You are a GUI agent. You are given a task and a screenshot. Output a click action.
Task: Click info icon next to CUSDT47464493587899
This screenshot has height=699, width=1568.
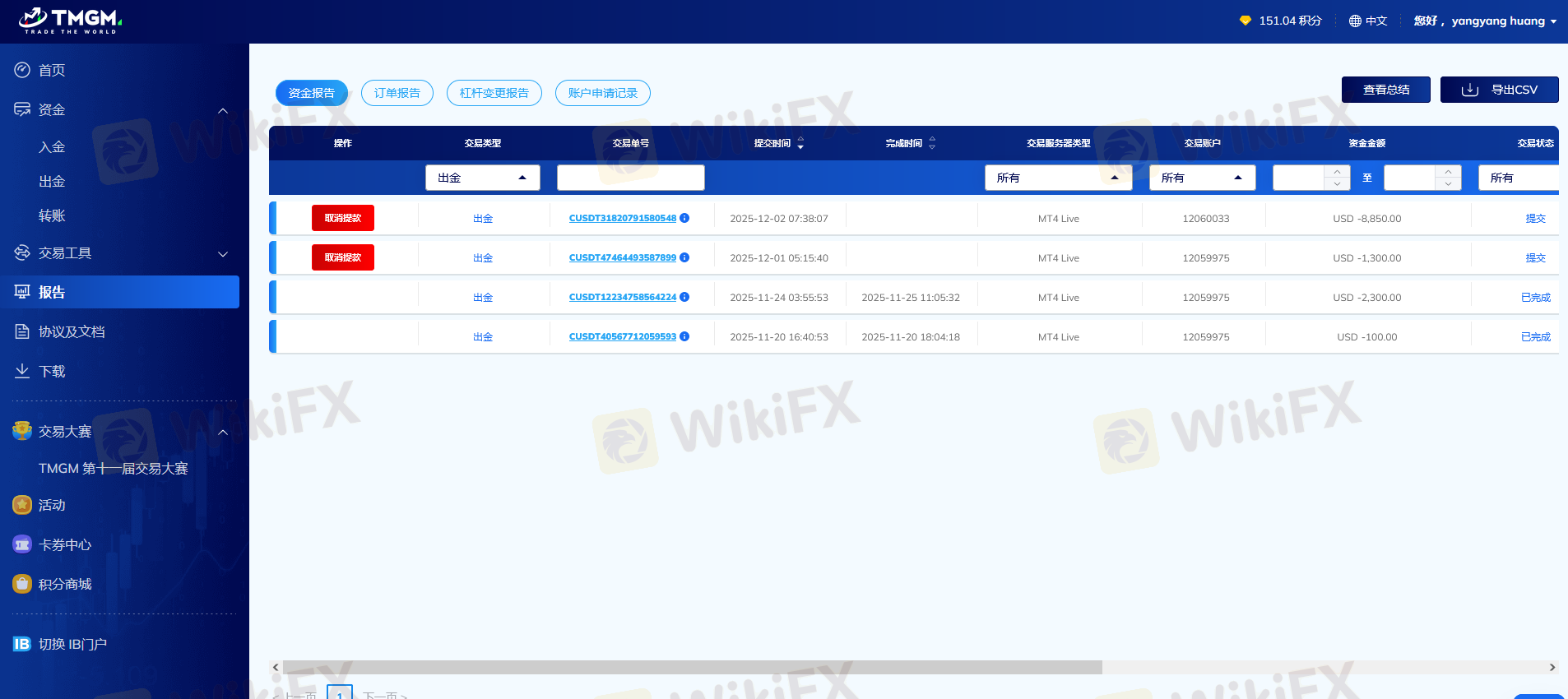[x=684, y=257]
